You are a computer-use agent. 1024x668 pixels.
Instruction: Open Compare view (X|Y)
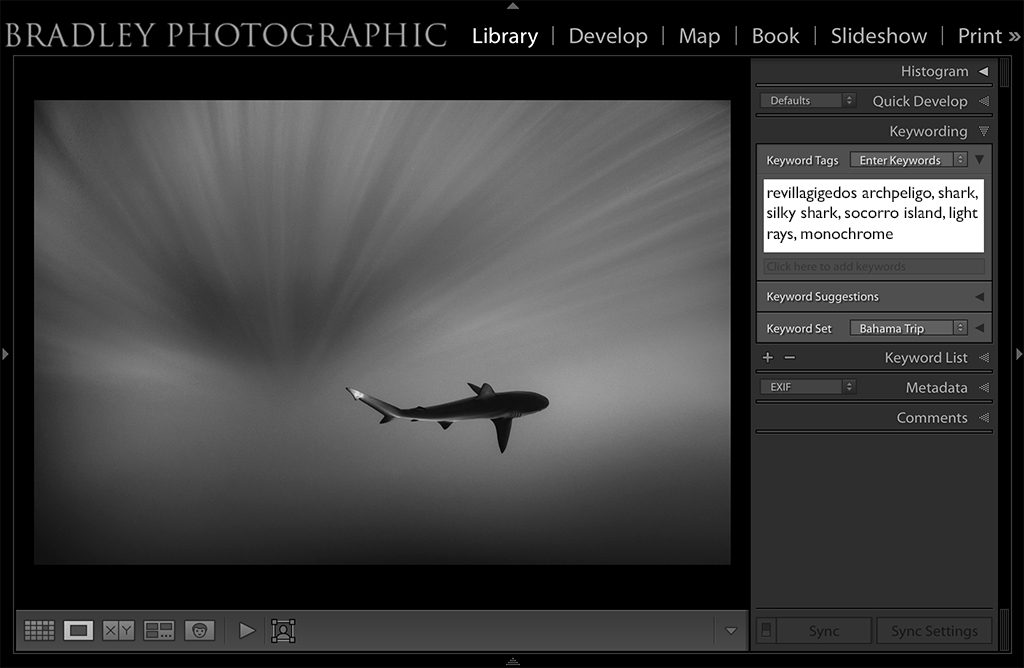(x=118, y=630)
